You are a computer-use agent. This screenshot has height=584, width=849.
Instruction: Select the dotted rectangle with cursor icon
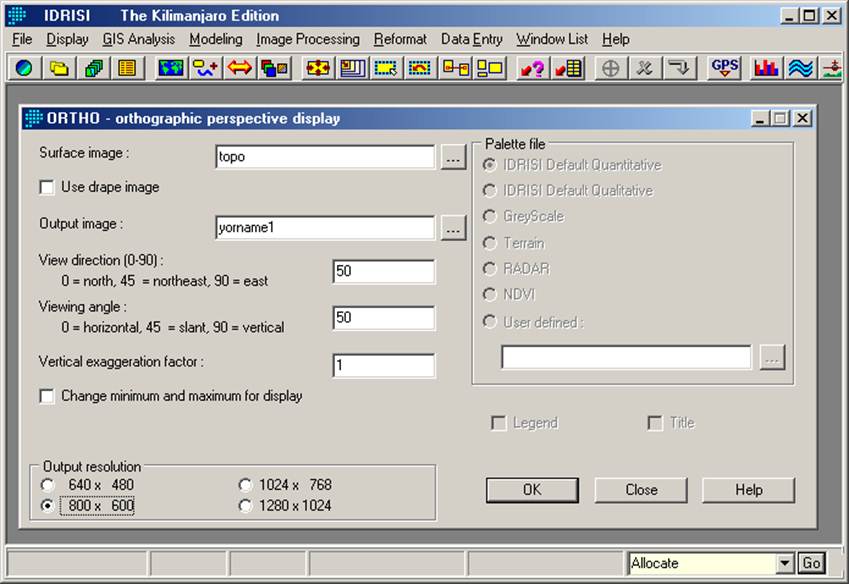386,68
